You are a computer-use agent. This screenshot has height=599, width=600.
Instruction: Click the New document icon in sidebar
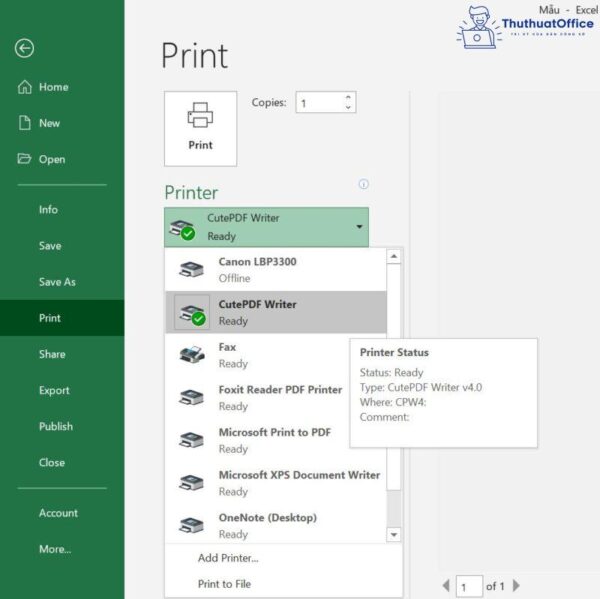[x=24, y=123]
